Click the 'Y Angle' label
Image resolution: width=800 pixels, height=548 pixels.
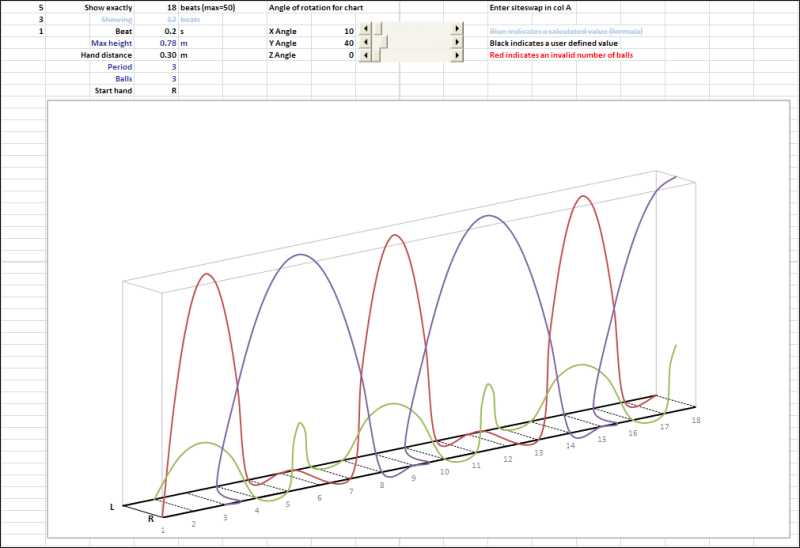click(x=283, y=43)
